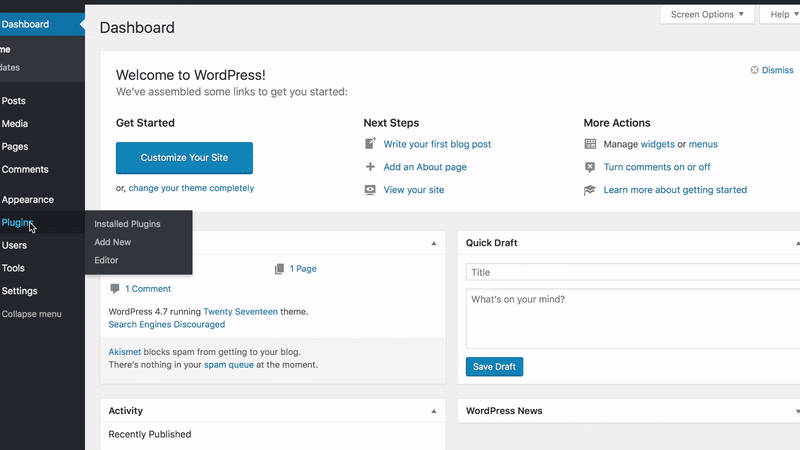Viewport: 800px width, 450px height.
Task: Dismiss the welcome panel via Dismiss link
Action: pyautogui.click(x=778, y=70)
